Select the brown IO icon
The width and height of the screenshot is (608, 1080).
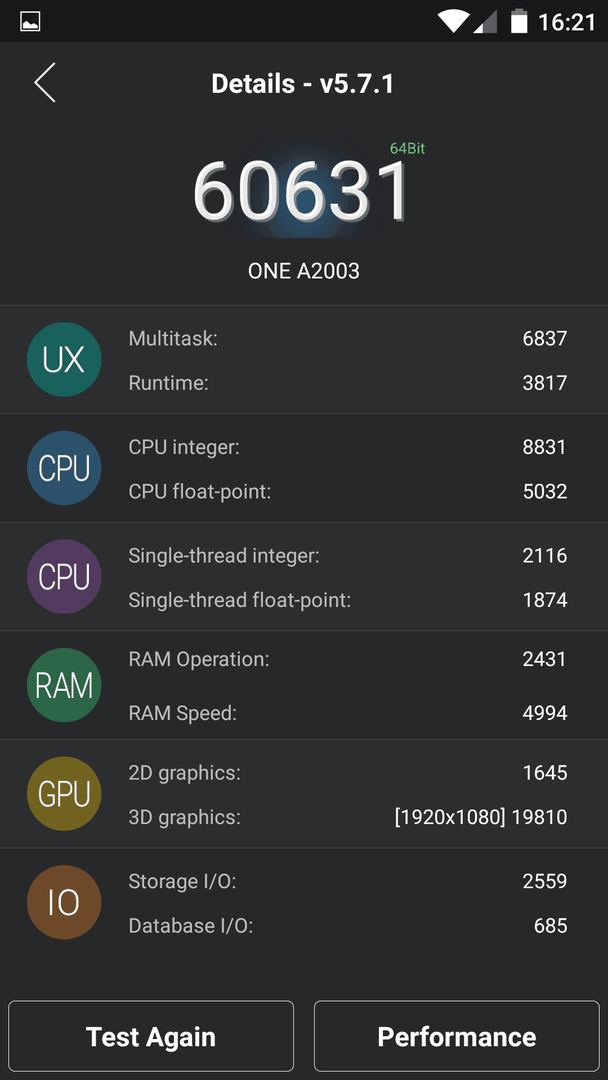[64, 902]
